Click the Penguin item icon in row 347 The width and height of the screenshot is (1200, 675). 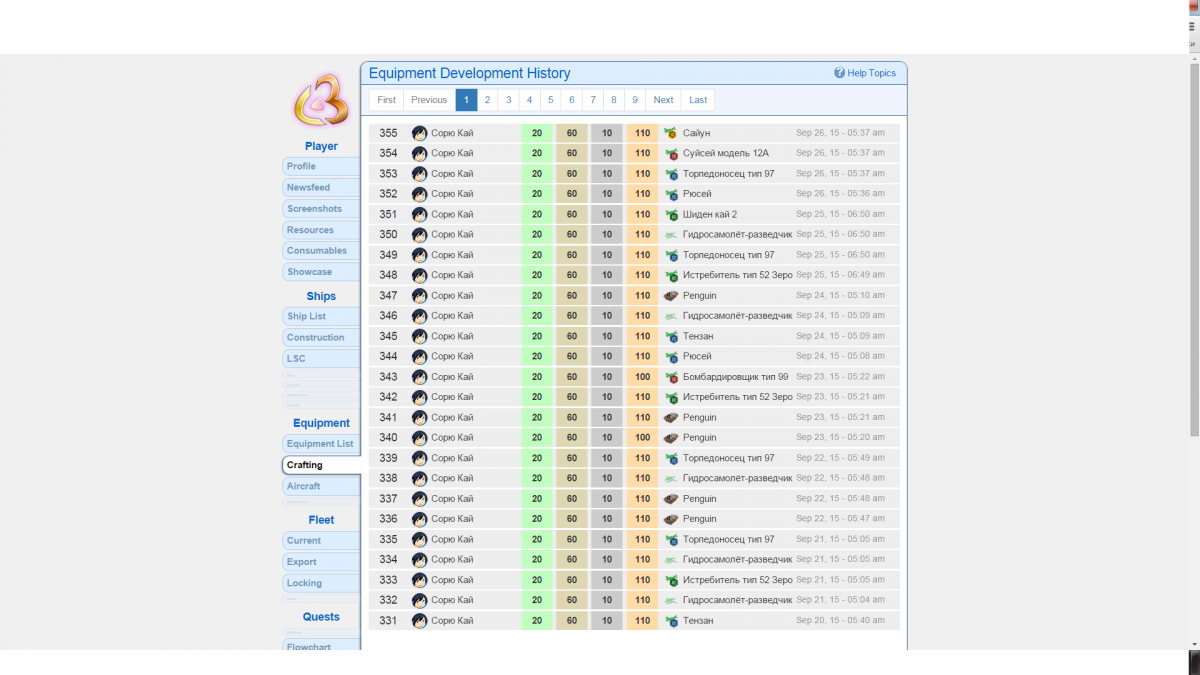[671, 296]
